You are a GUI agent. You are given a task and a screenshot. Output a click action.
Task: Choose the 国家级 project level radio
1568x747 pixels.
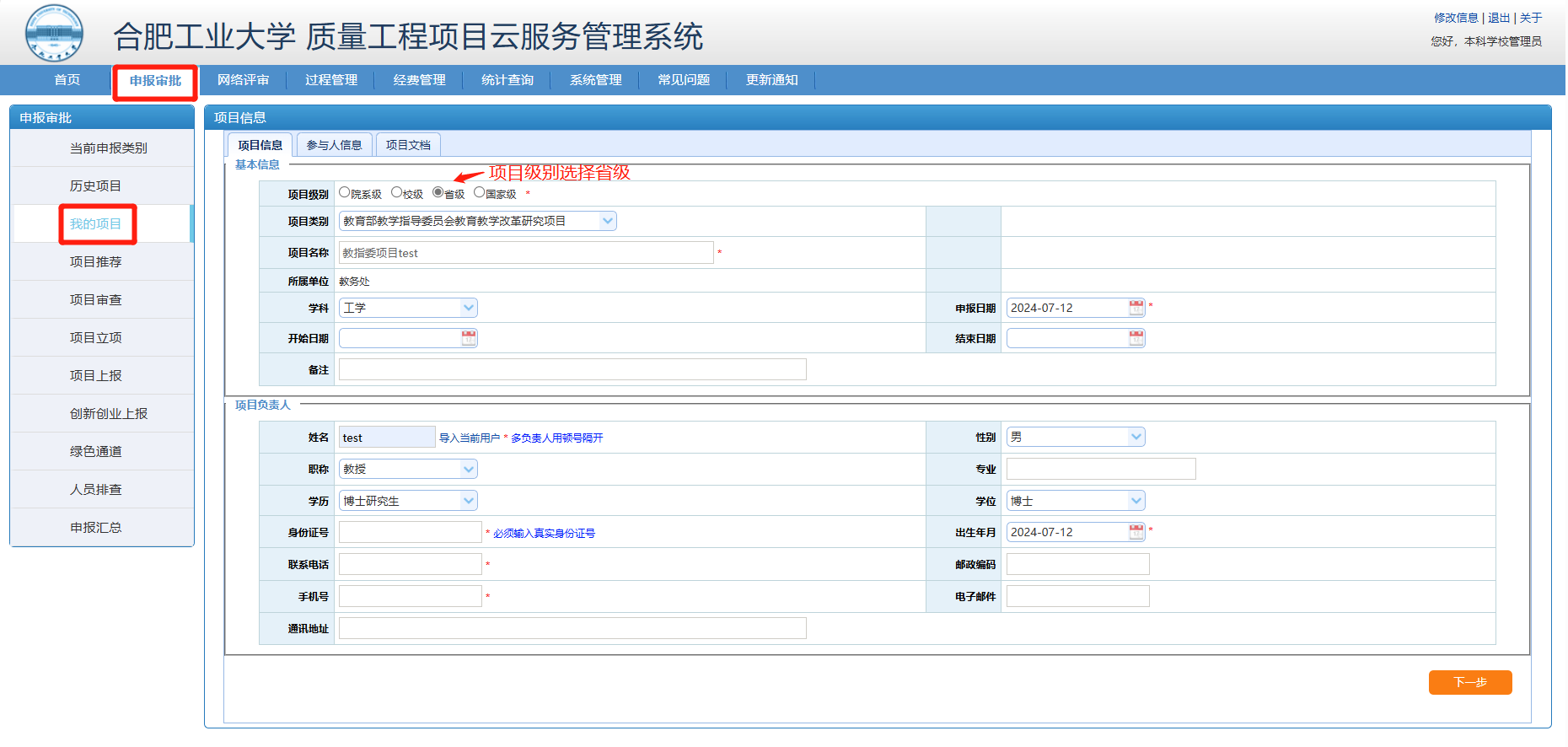pos(479,193)
